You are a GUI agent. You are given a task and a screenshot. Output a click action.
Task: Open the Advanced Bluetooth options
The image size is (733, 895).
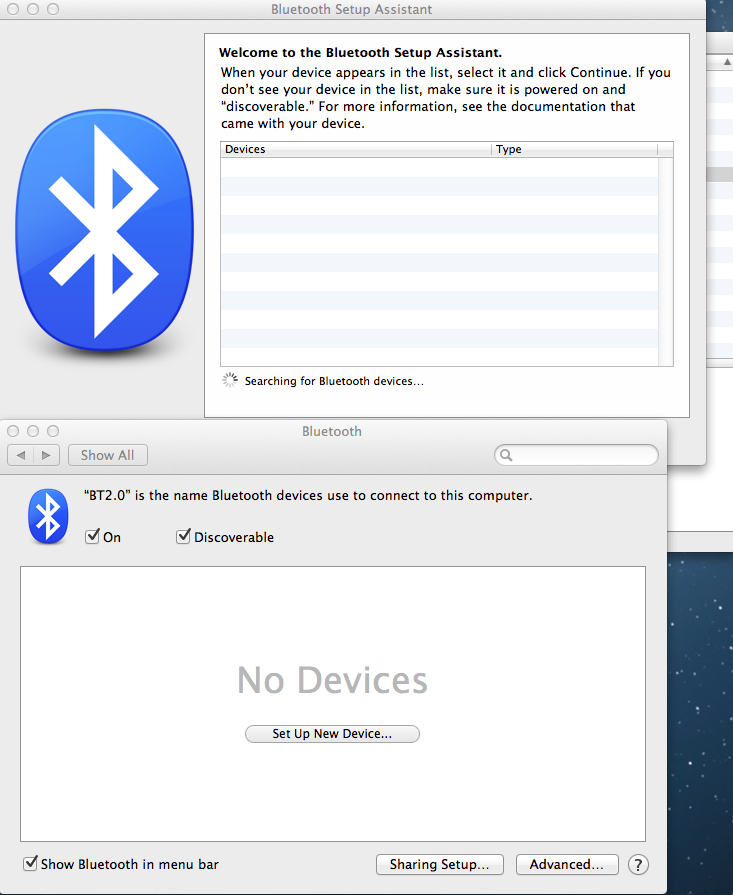[567, 864]
